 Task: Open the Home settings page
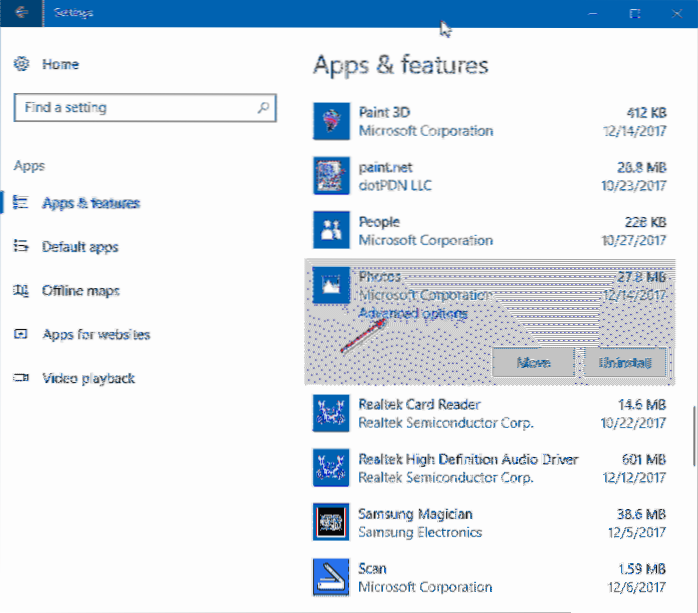(61, 64)
